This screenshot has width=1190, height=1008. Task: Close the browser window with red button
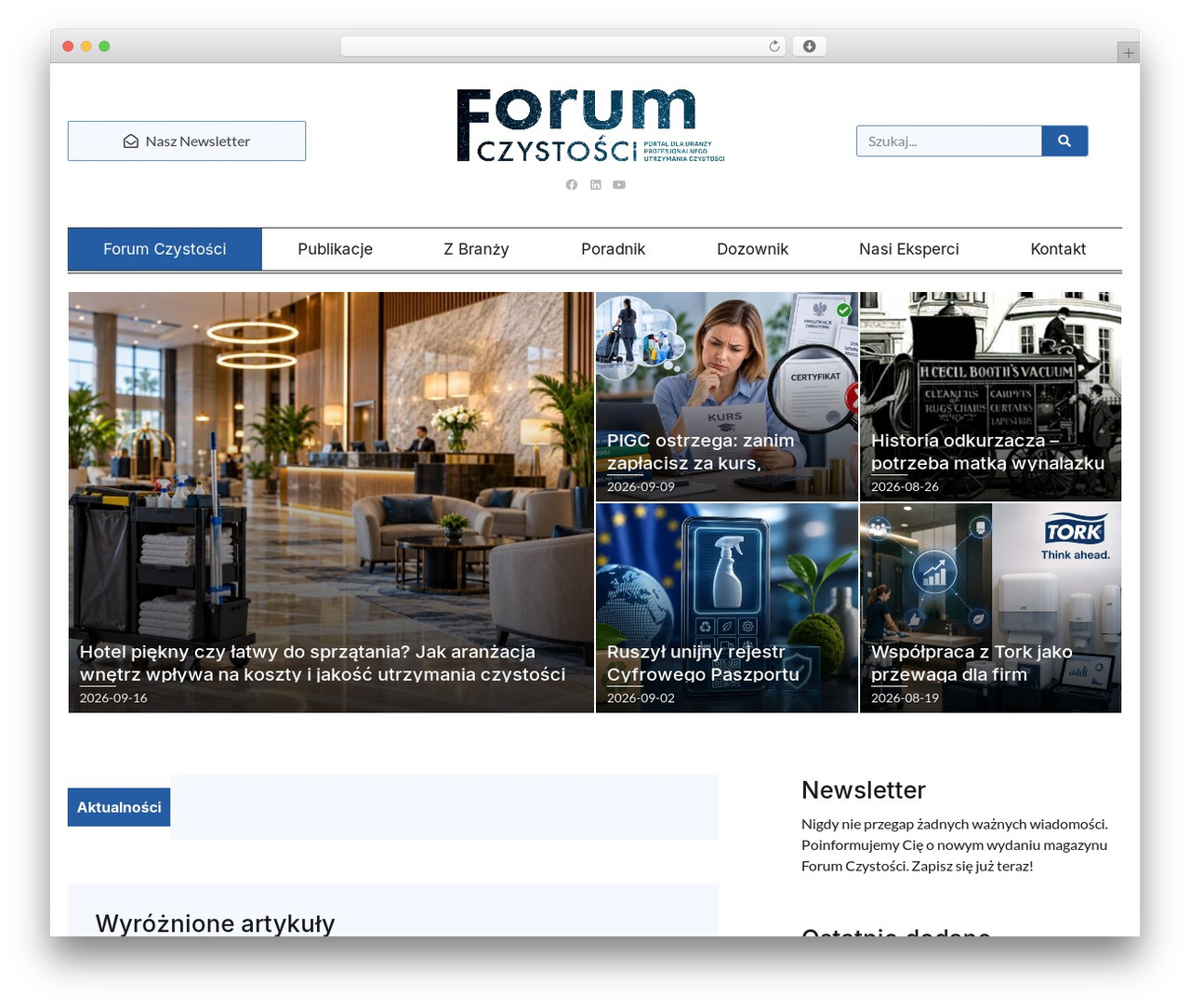point(68,46)
